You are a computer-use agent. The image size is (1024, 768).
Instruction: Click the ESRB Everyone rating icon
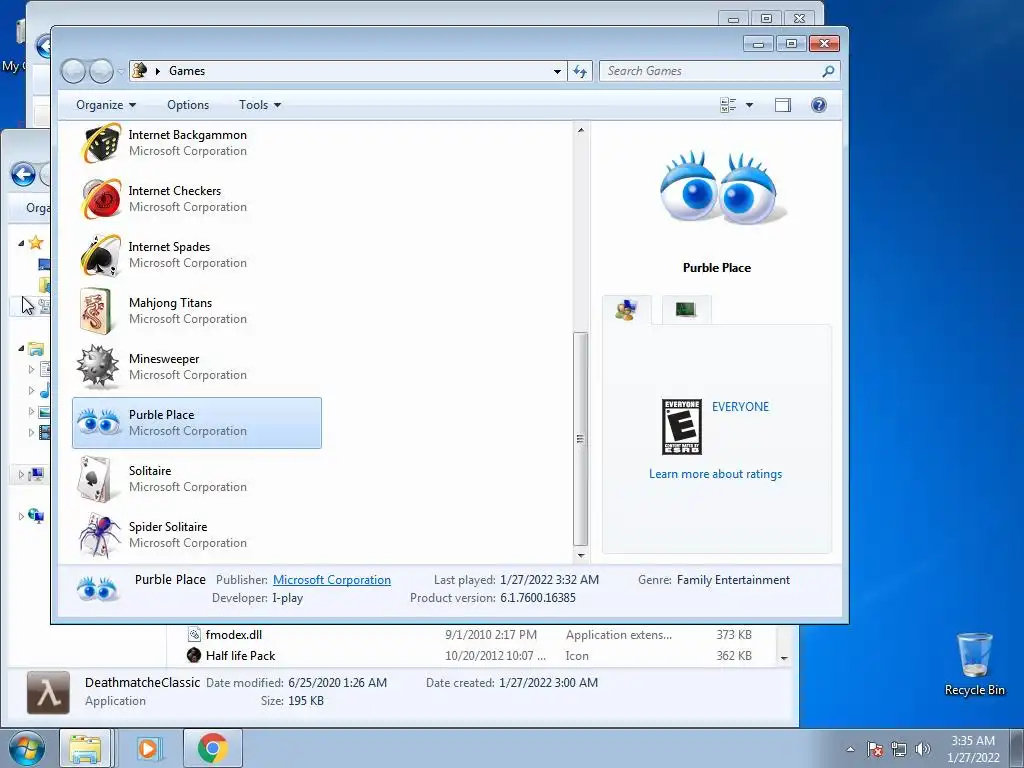pyautogui.click(x=681, y=426)
